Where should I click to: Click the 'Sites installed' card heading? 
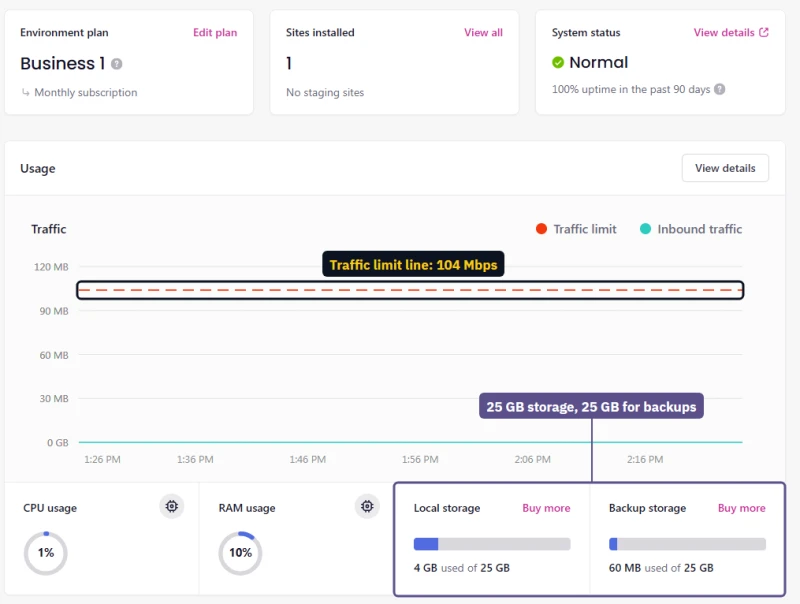[320, 32]
